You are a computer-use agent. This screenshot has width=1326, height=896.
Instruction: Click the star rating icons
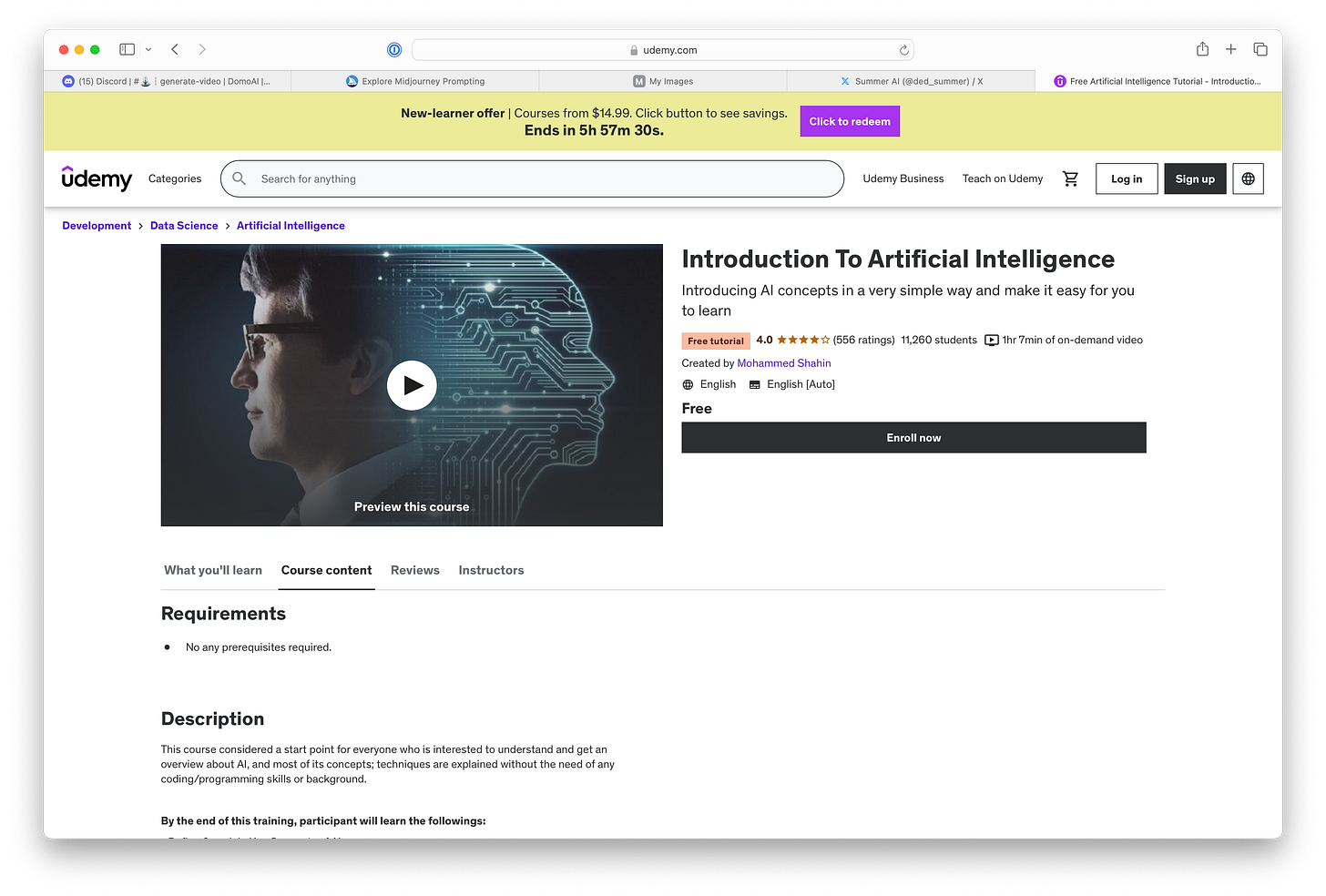tap(803, 340)
